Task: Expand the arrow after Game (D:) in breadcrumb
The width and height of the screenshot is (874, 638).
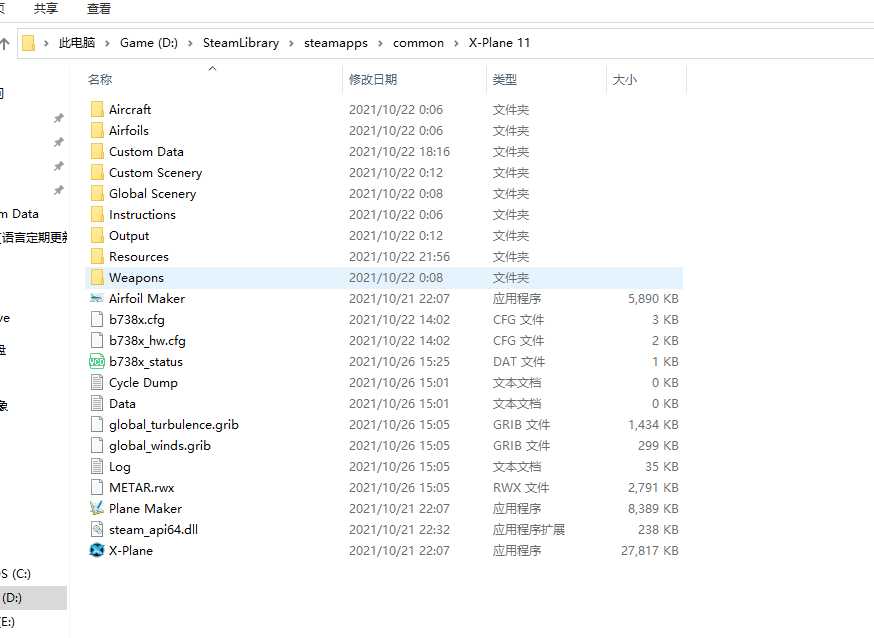Action: (x=191, y=43)
